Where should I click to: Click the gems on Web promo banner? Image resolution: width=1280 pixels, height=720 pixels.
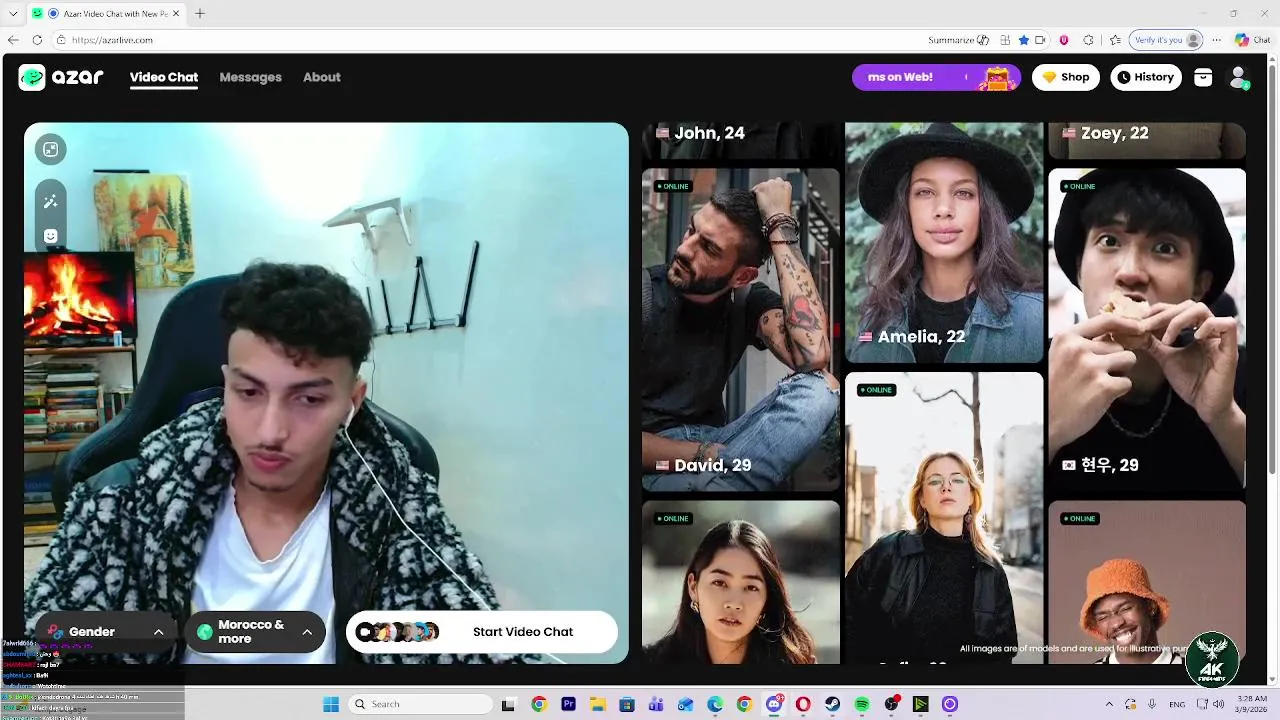click(936, 77)
